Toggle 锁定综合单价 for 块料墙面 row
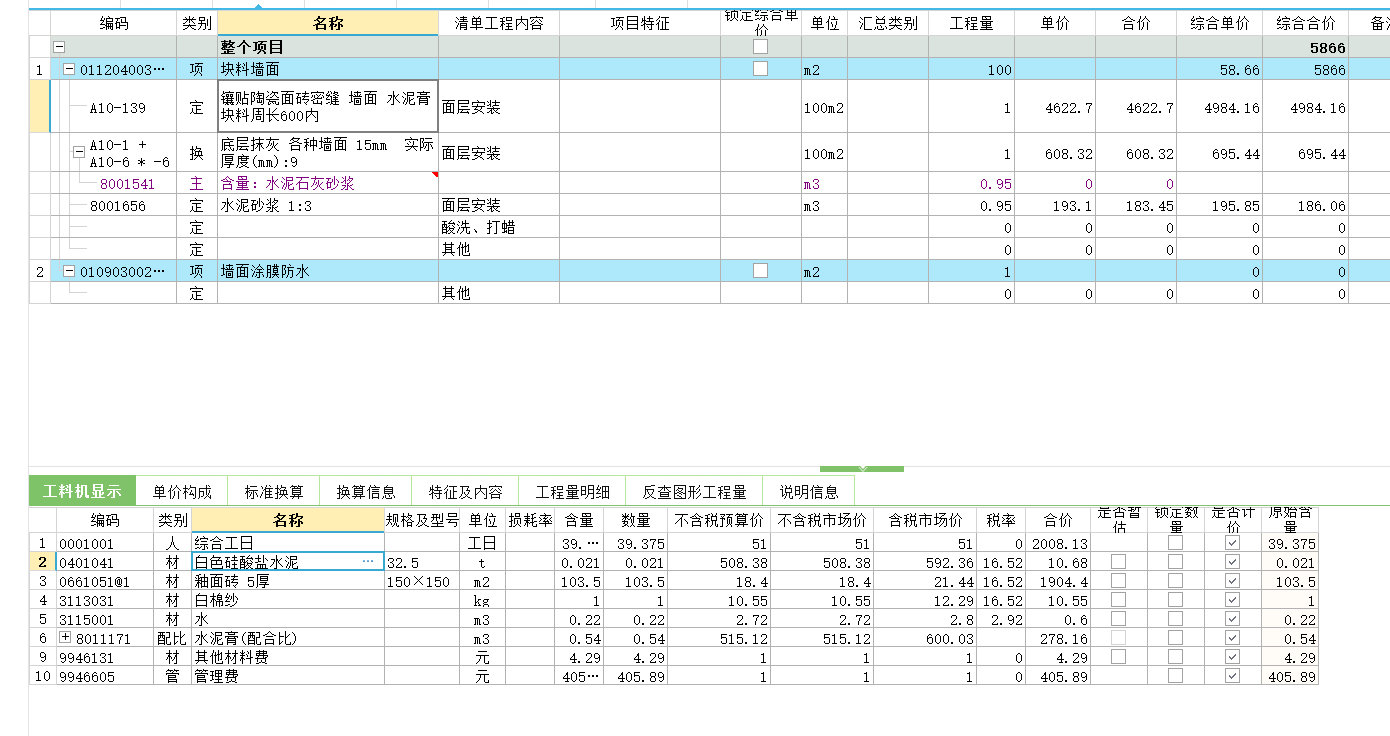Viewport: 1390px width, 736px height. click(x=761, y=68)
